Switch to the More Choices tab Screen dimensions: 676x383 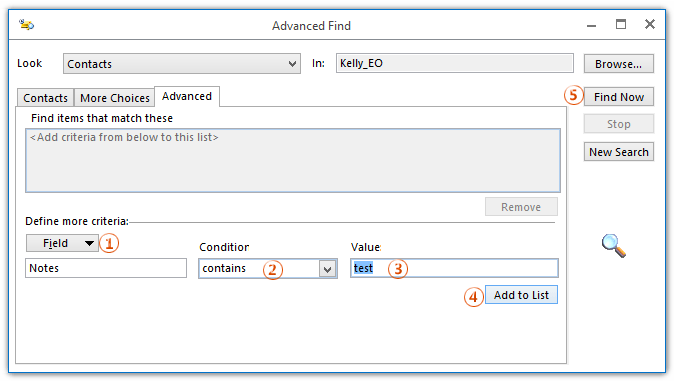click(115, 98)
